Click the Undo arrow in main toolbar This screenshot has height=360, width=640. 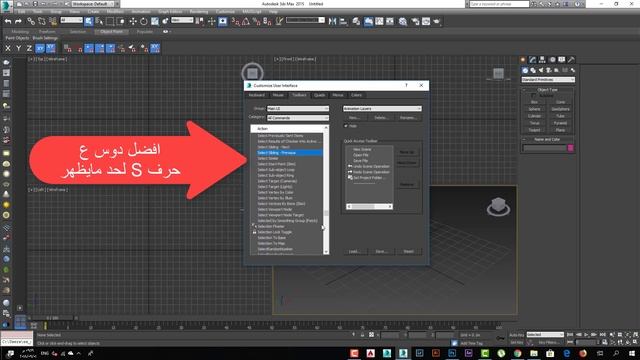pos(8,21)
